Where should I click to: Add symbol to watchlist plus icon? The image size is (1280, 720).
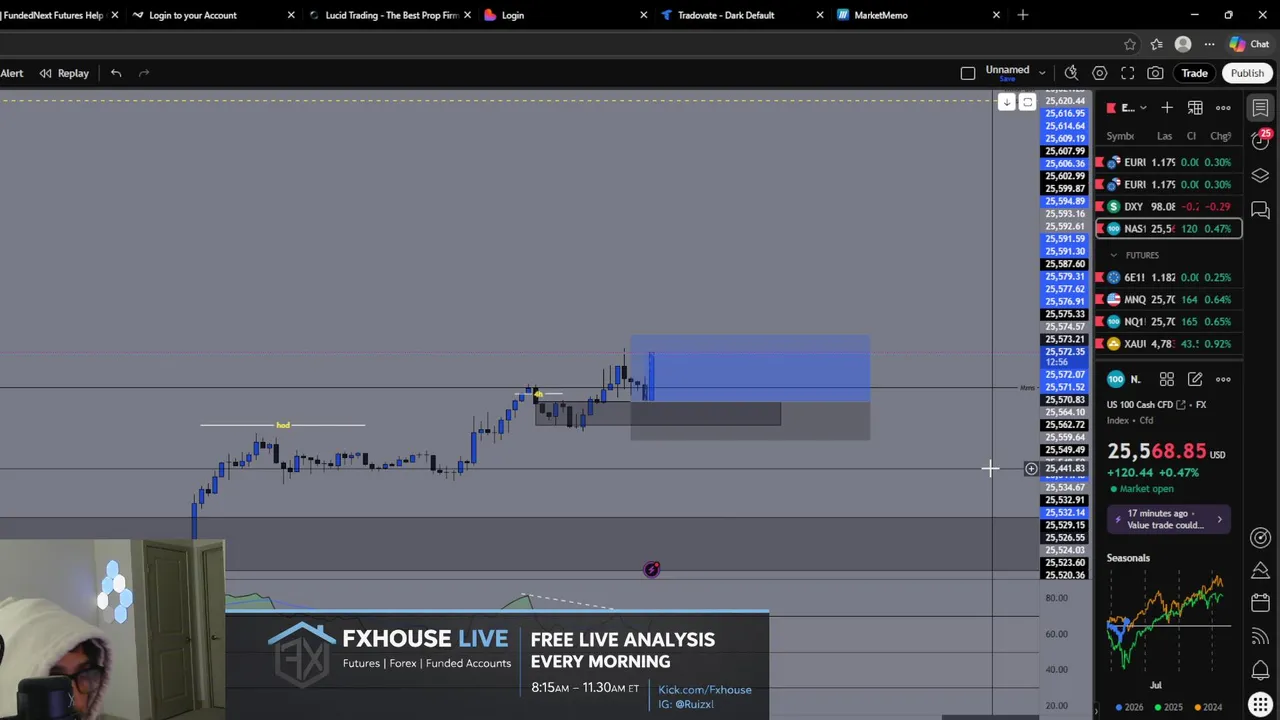(1167, 107)
